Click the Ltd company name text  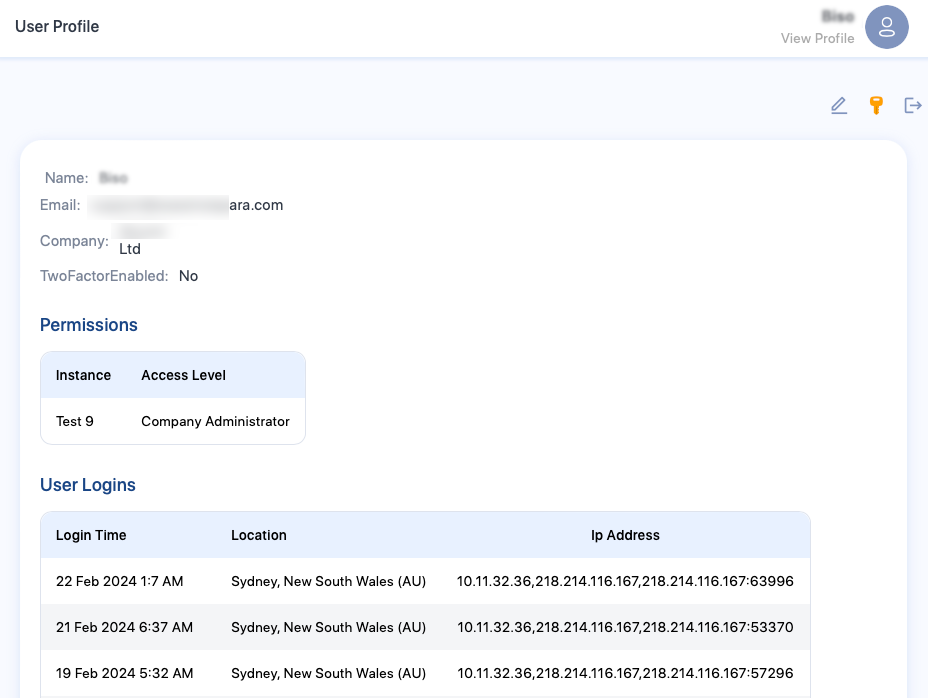[130, 249]
